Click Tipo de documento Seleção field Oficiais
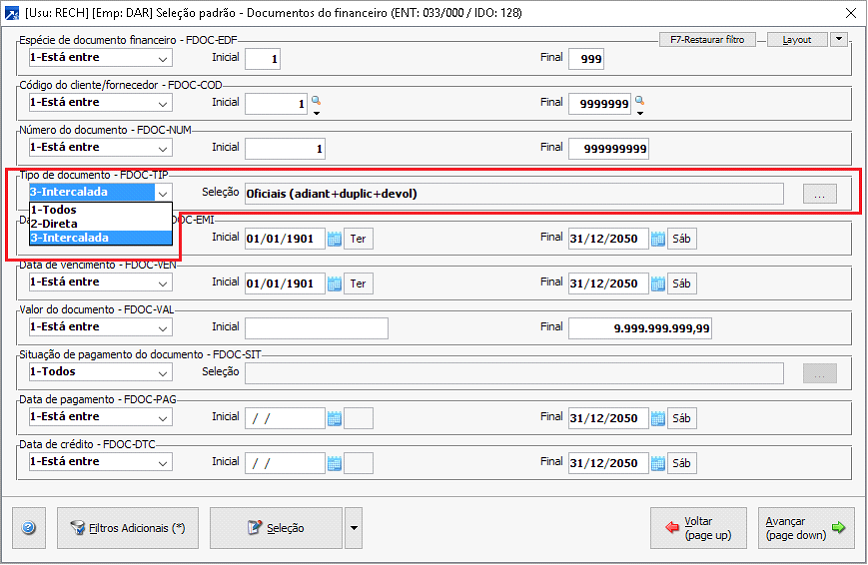This screenshot has width=868, height=565. point(514,194)
